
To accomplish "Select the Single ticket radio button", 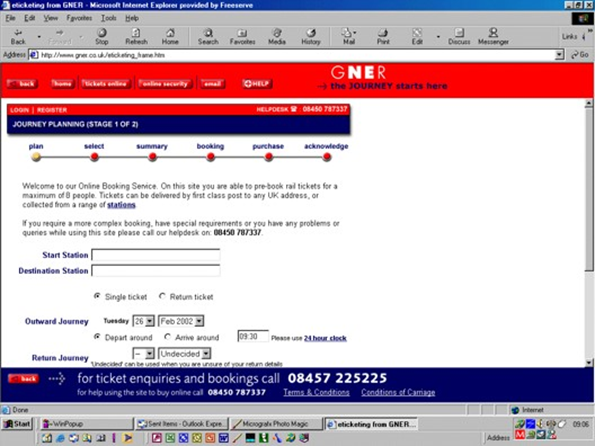I will coord(97,296).
